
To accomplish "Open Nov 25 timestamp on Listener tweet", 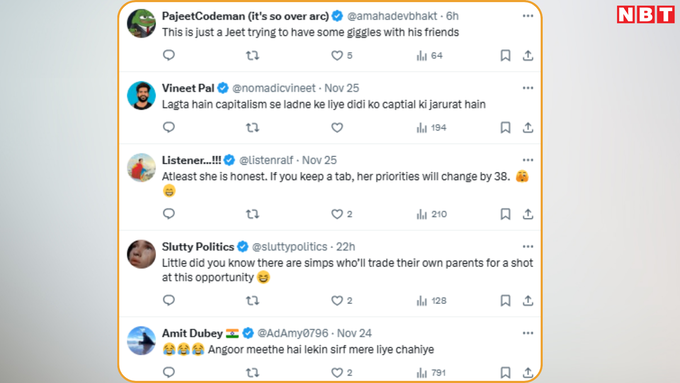I will coord(319,160).
